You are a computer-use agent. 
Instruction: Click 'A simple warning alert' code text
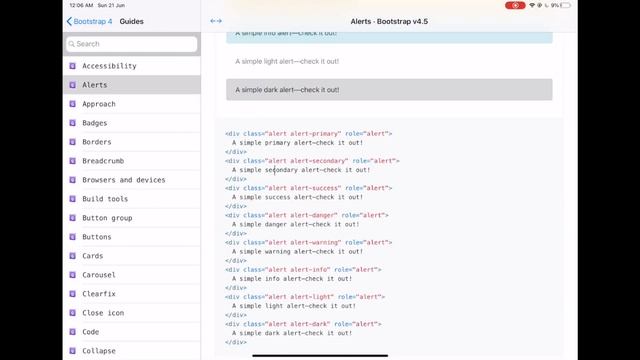tap(298, 252)
